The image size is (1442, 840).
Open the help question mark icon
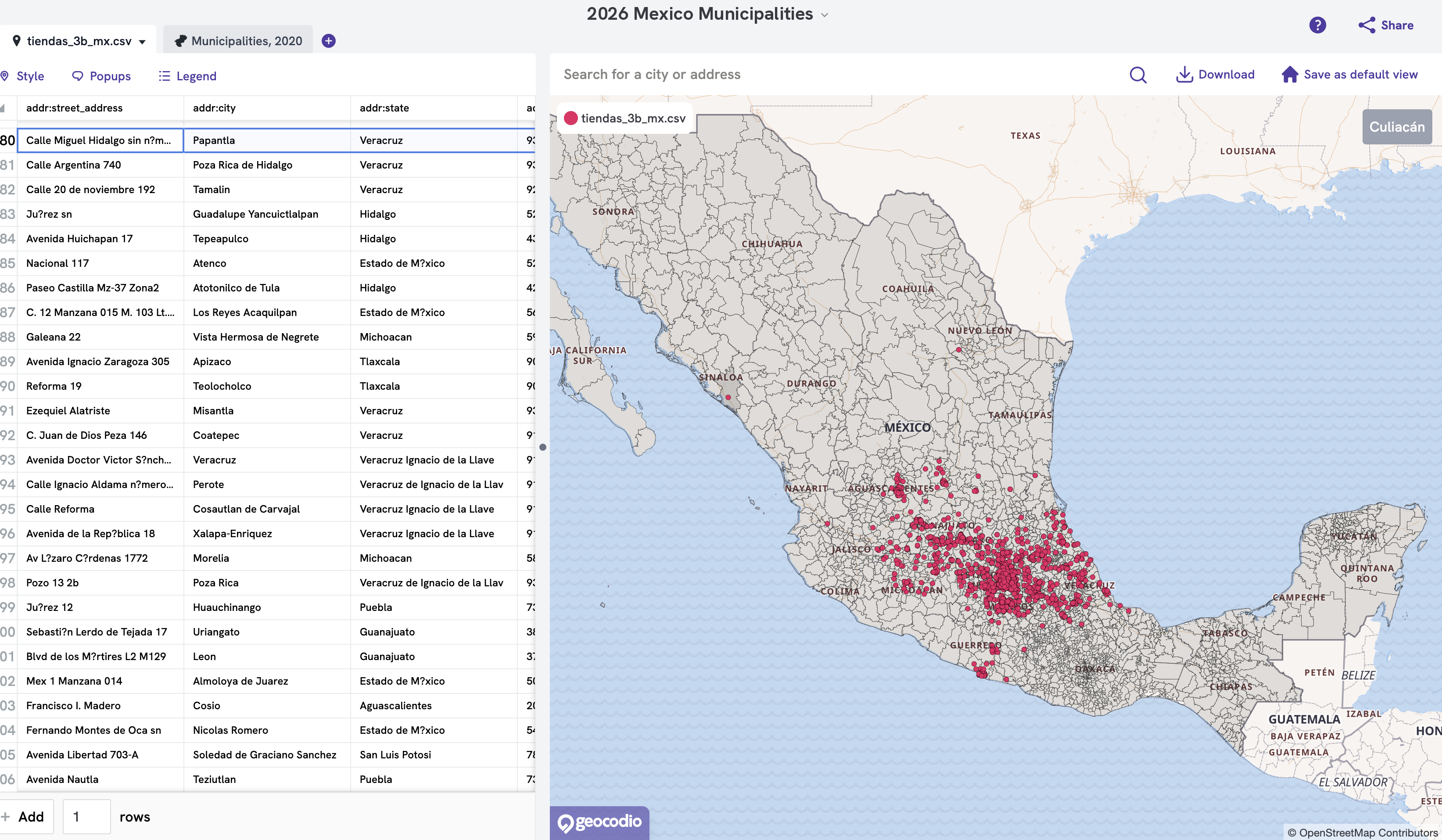click(x=1317, y=25)
